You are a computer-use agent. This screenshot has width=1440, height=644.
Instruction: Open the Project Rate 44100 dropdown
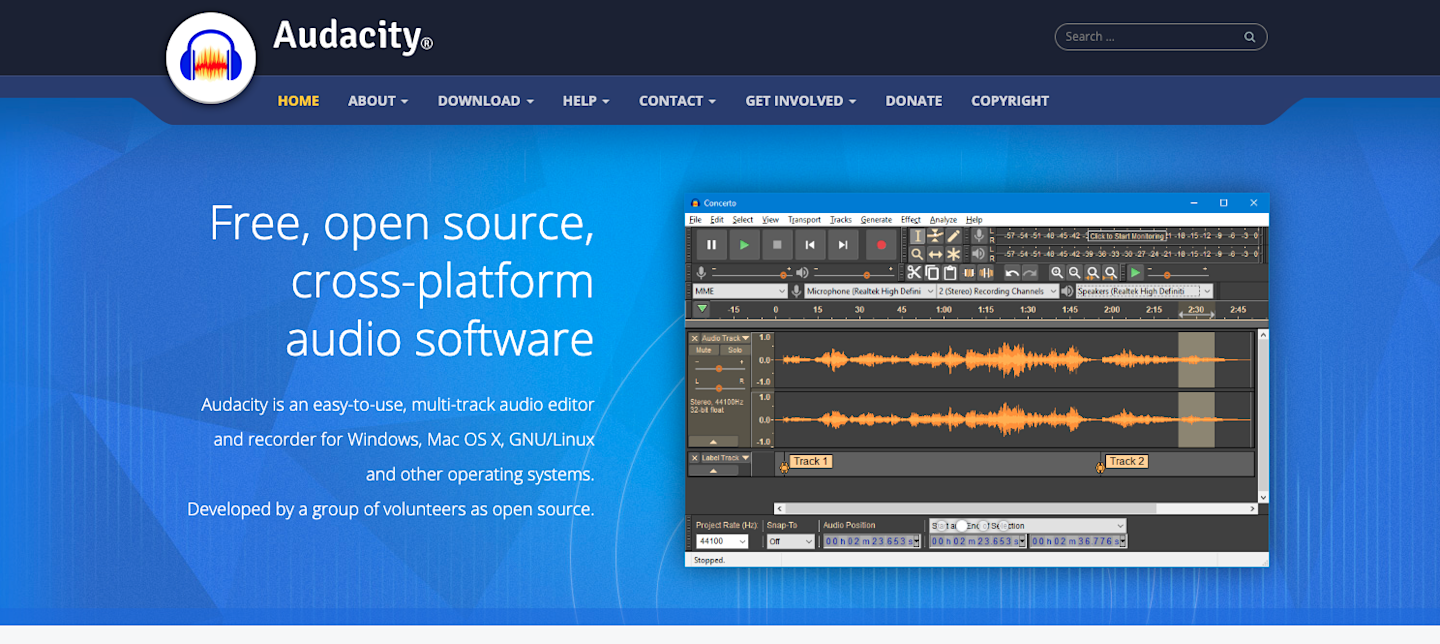(x=722, y=541)
